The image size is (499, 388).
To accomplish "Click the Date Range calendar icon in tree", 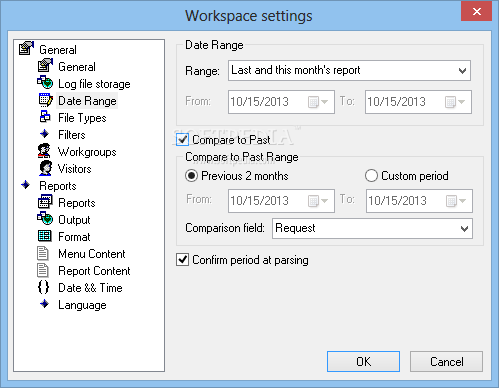I will (x=45, y=100).
